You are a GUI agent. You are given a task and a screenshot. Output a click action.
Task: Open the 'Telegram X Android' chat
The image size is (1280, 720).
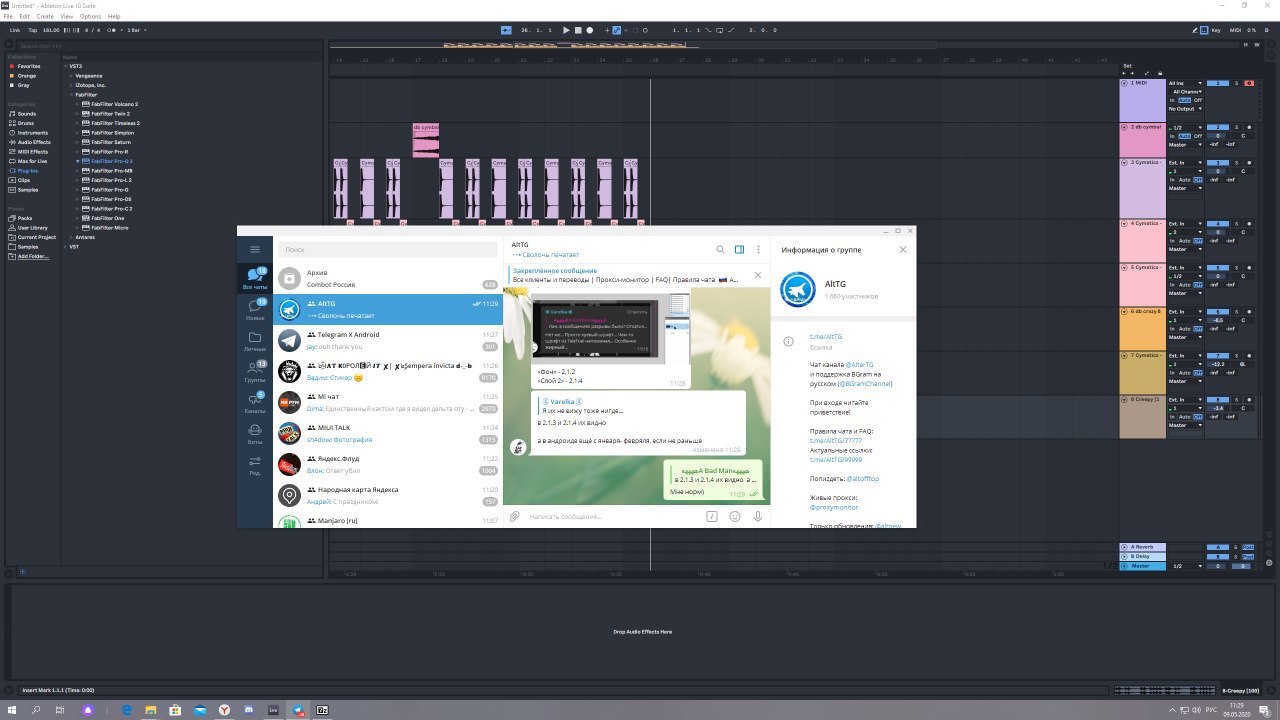click(x=388, y=341)
